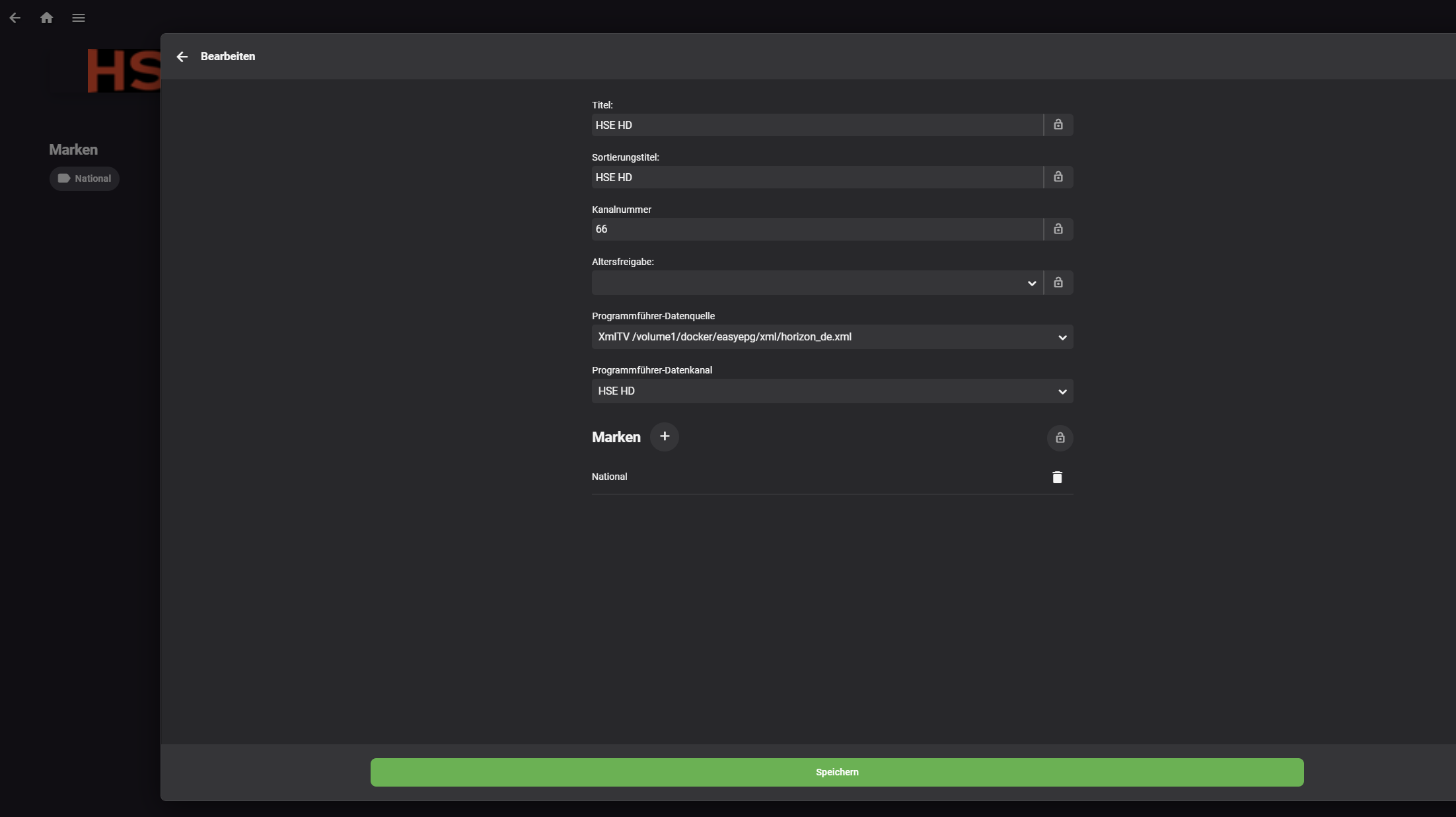Open the Programmführer-Datenkanal dropdown
The image size is (1456, 817).
coord(832,391)
